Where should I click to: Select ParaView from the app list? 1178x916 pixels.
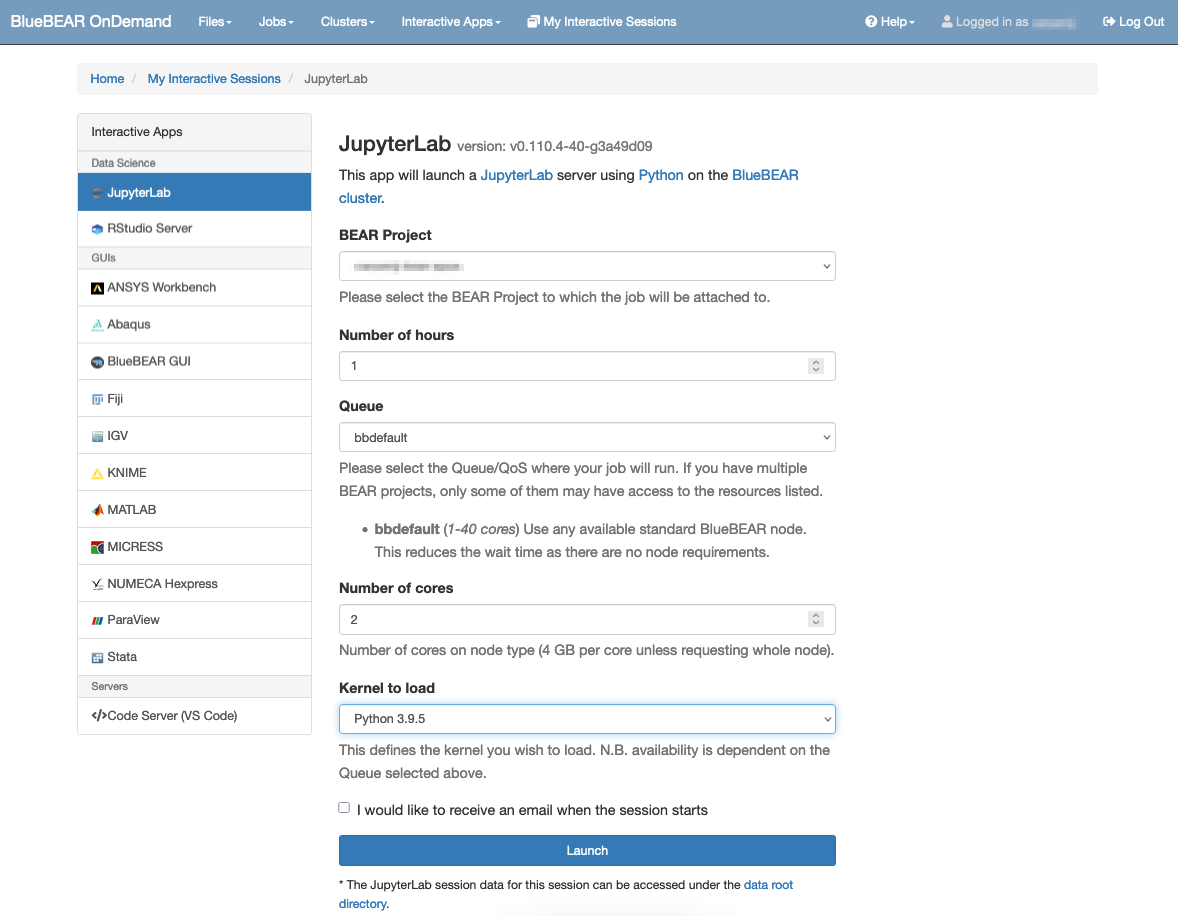pyautogui.click(x=195, y=620)
